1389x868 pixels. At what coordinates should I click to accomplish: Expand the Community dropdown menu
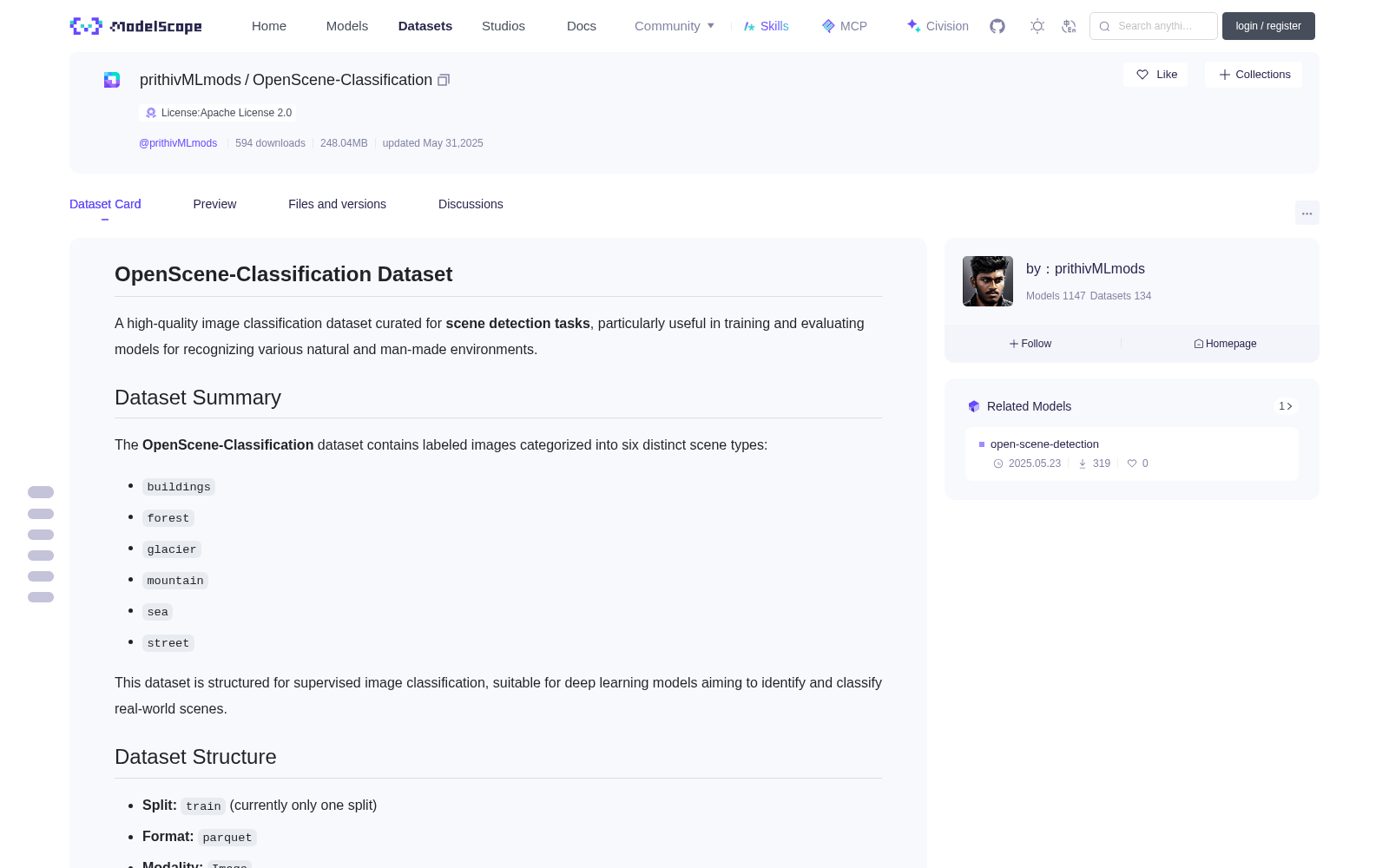pos(675,26)
